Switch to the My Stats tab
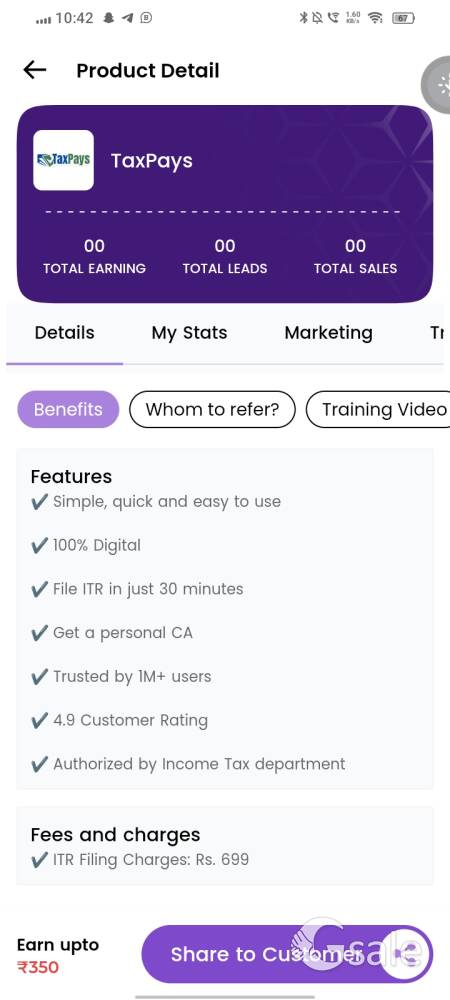Screen dimensions: 450x1000 189,333
